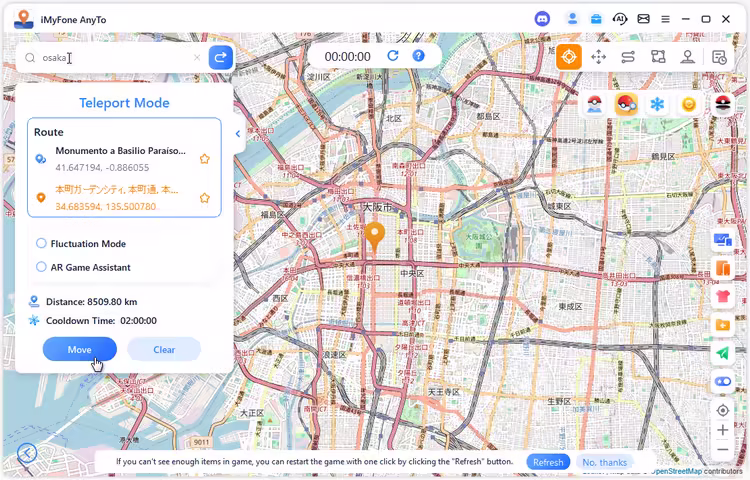Click the Clear button

pyautogui.click(x=164, y=349)
